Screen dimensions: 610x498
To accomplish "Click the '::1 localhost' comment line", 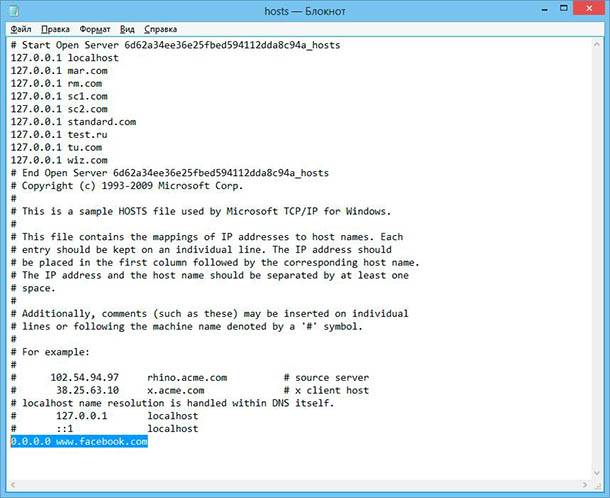I will [105, 429].
